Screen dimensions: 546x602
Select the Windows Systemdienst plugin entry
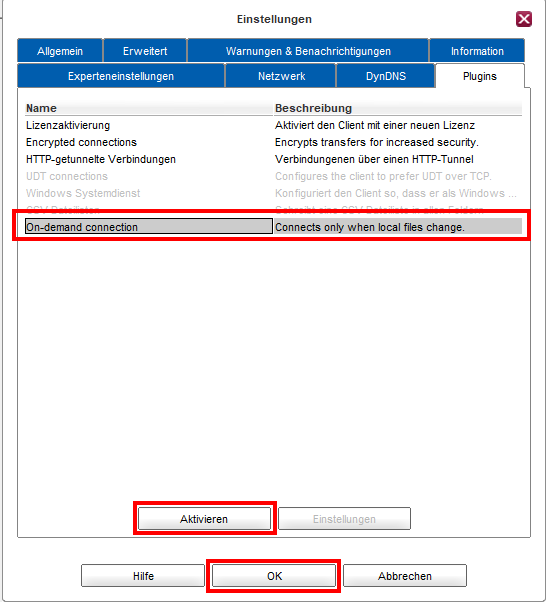(x=273, y=193)
